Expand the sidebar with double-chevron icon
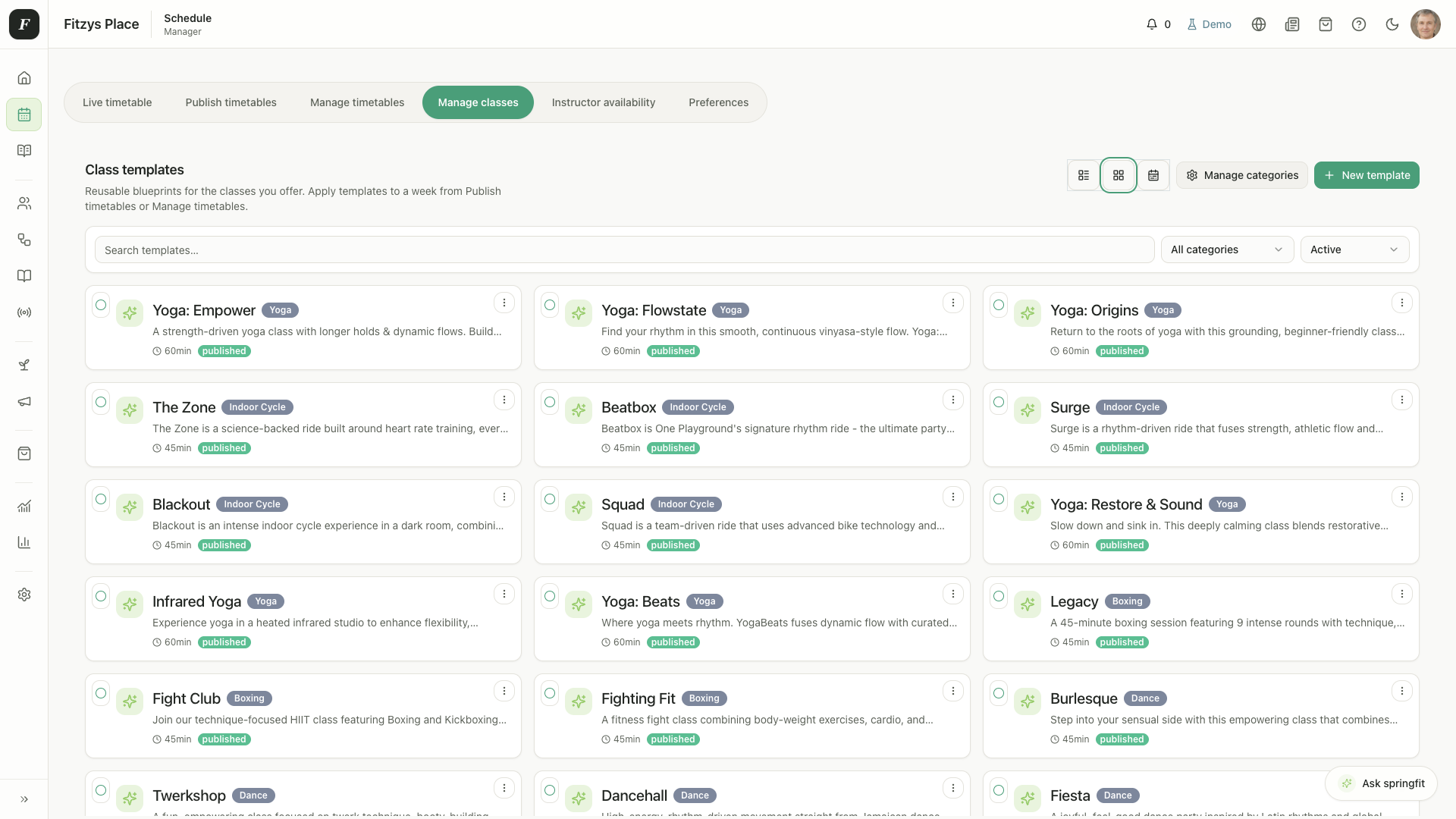Screen dimensions: 1456x819 (24, 799)
